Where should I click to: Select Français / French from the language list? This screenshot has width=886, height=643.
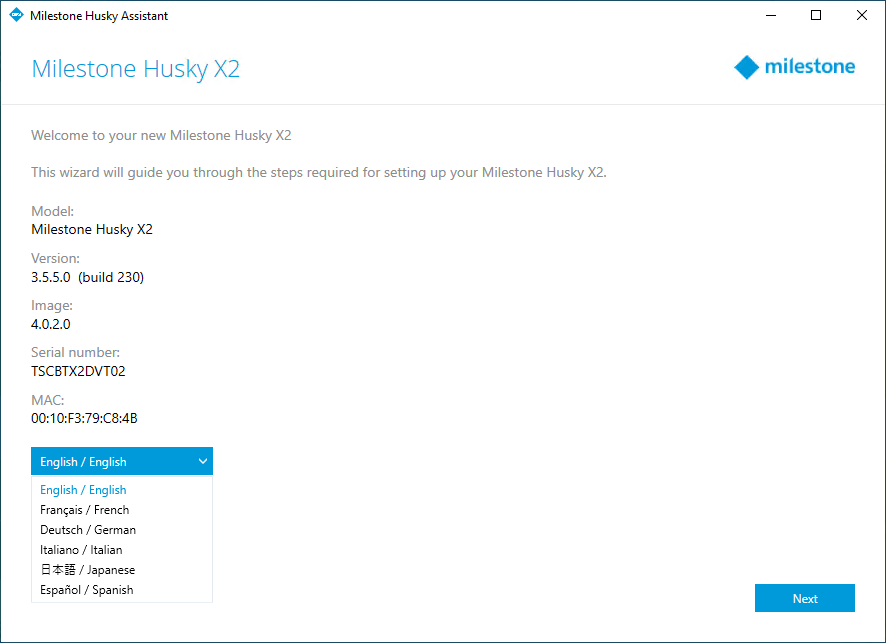(x=84, y=509)
